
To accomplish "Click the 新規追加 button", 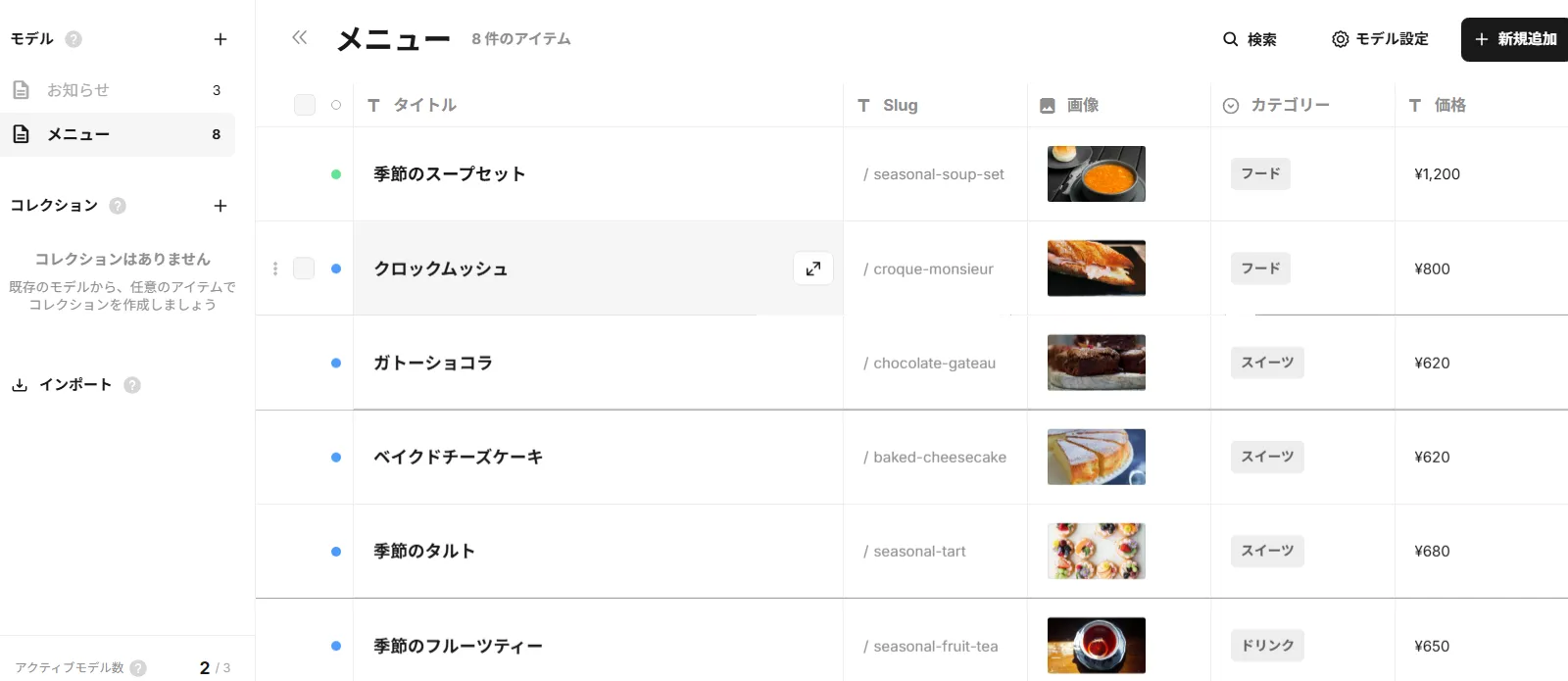I will pos(1513,39).
